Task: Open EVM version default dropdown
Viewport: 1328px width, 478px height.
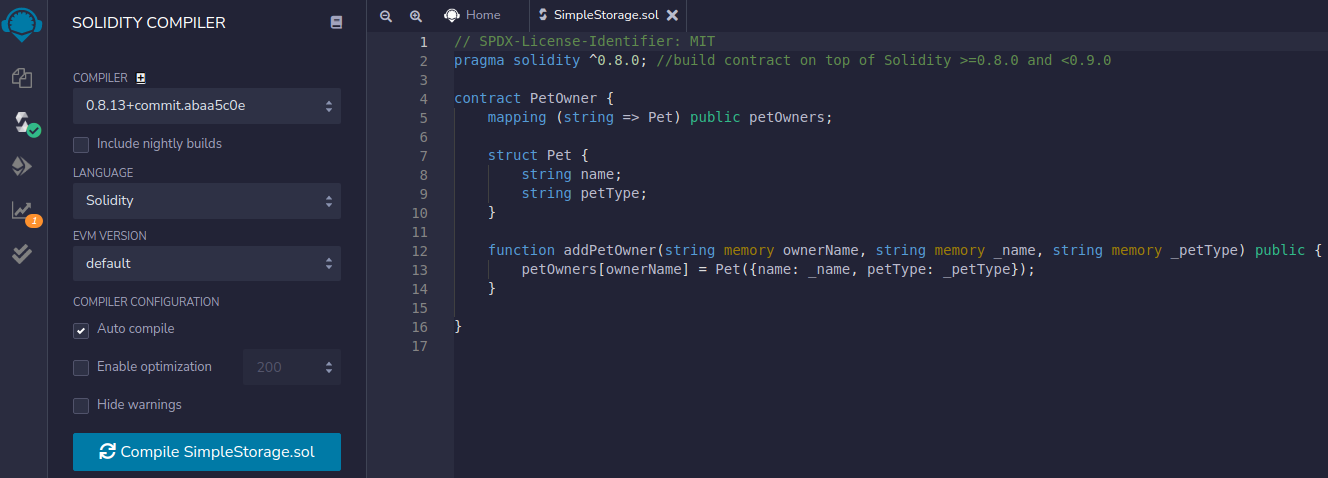Action: pos(206,264)
